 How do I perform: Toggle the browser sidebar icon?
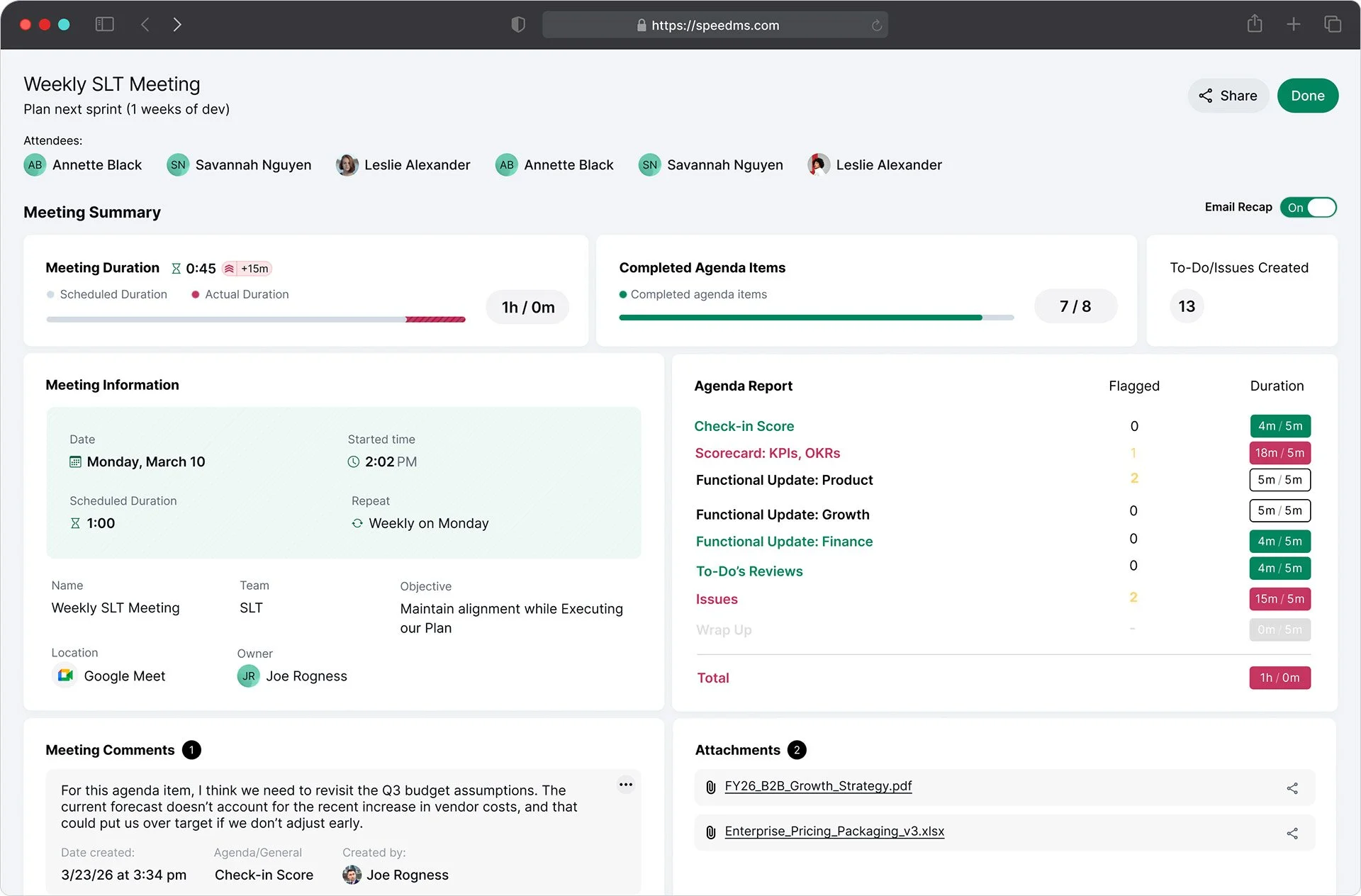[105, 25]
